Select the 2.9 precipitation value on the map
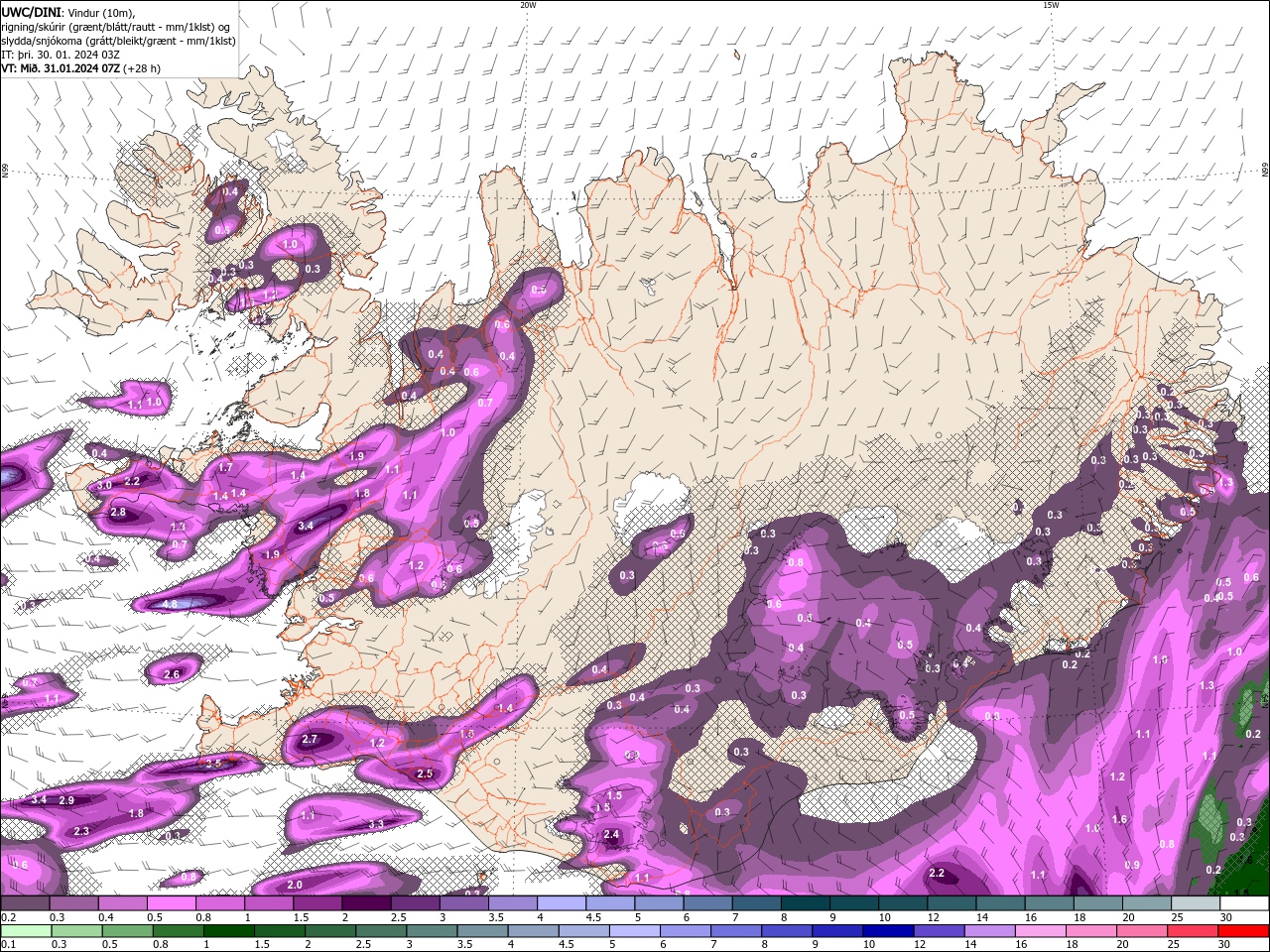 point(66,800)
